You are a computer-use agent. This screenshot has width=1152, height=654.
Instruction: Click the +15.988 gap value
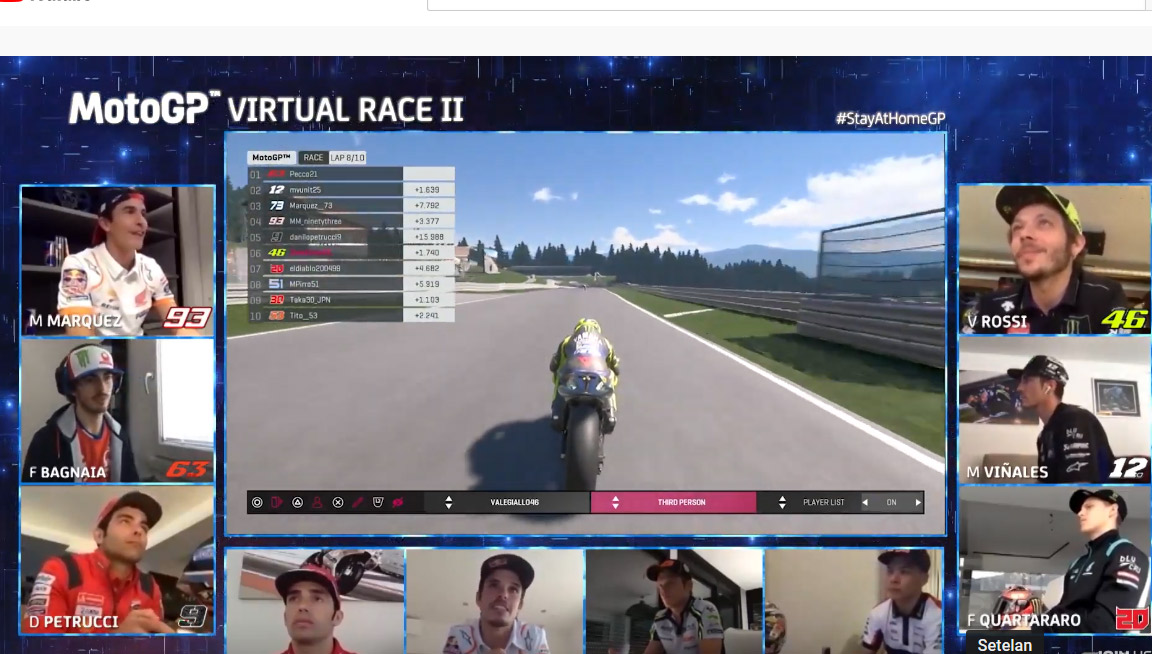point(428,237)
